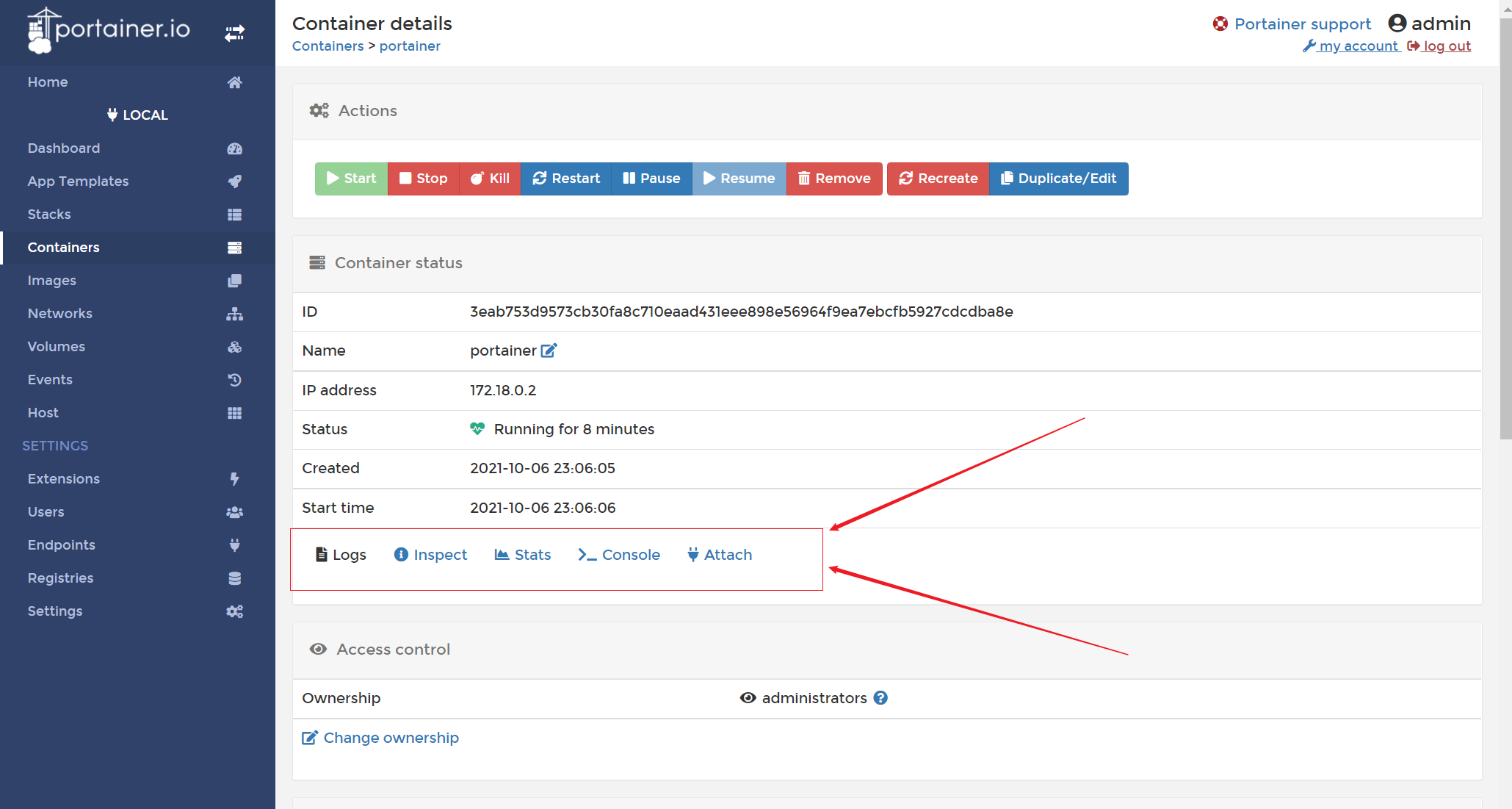1512x809 pixels.
Task: Click the edit container name pencil icon
Action: (549, 350)
